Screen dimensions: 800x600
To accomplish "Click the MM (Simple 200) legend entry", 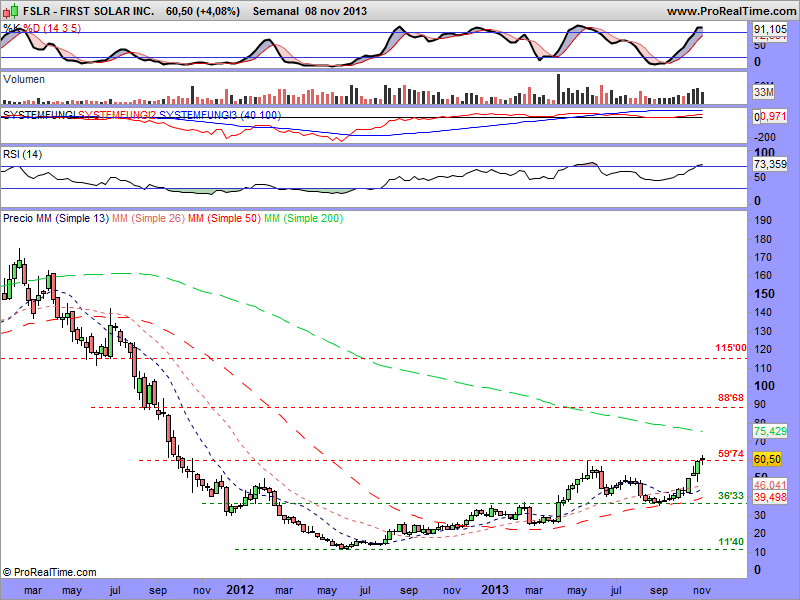I will (303, 218).
